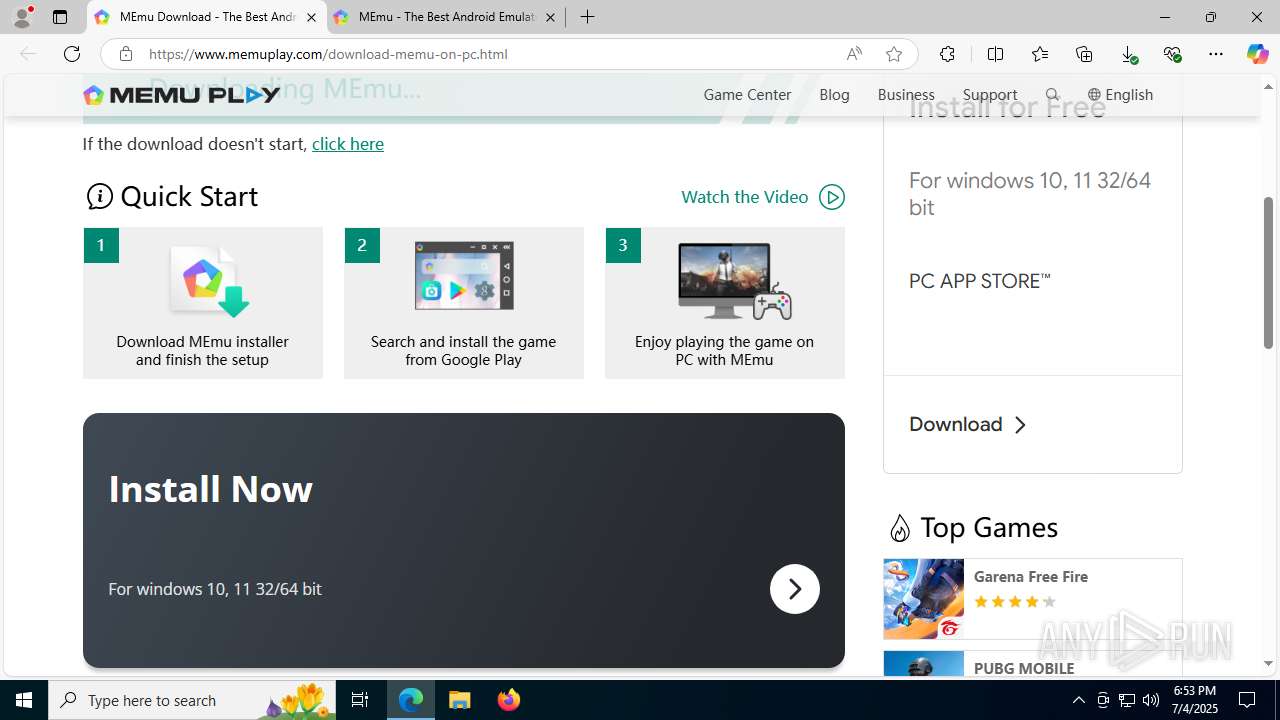Image resolution: width=1280 pixels, height=720 pixels.
Task: Add this page to favorites
Action: point(894,54)
